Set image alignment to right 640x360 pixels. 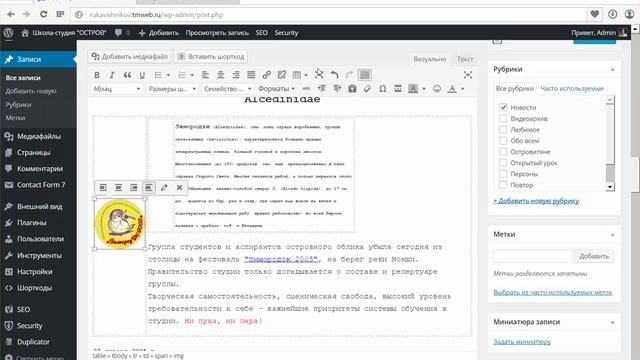tap(133, 187)
